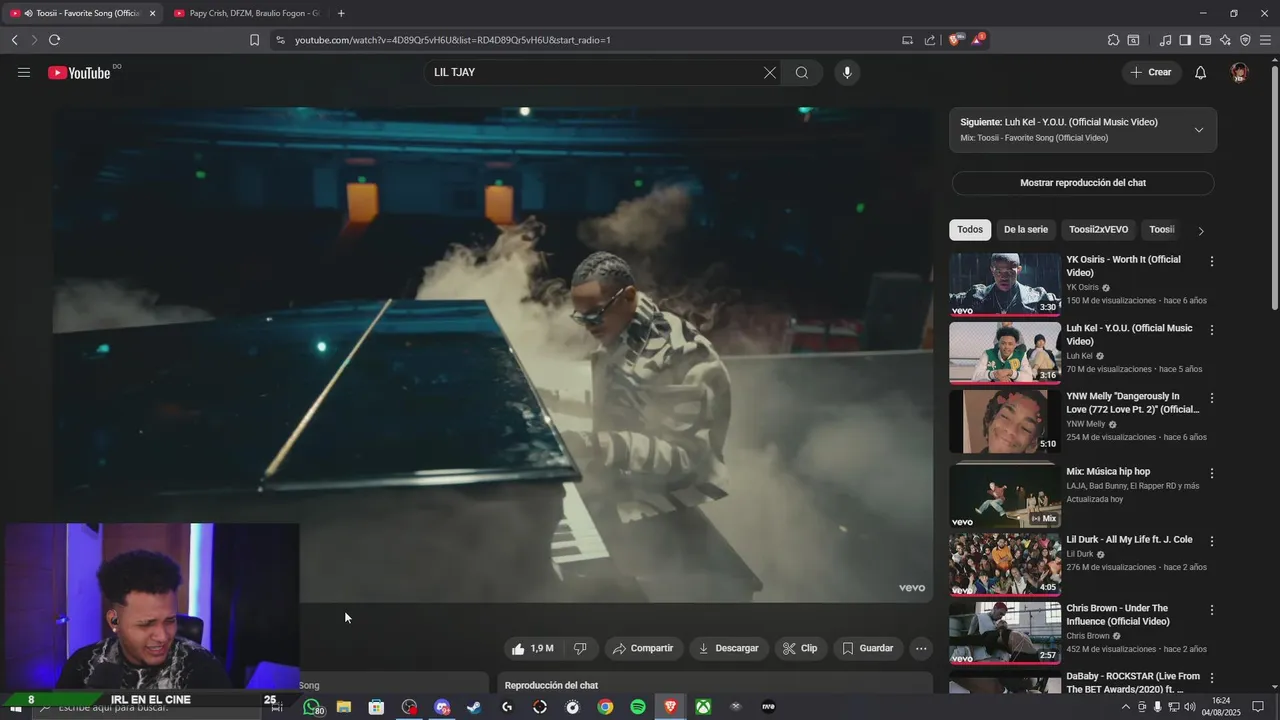The width and height of the screenshot is (1280, 720).
Task: Show the chat replay button
Action: (1083, 183)
